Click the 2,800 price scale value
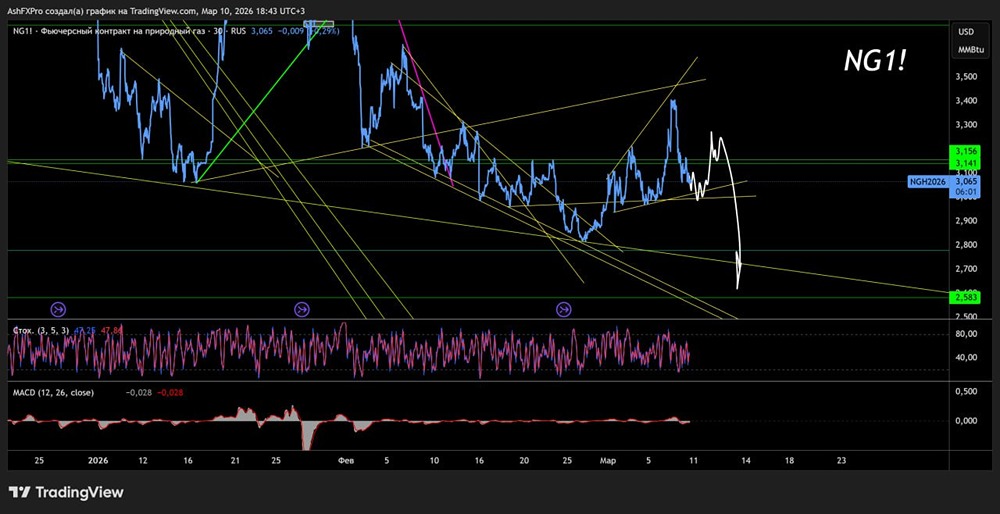Image resolution: width=1000 pixels, height=514 pixels. [x=967, y=245]
